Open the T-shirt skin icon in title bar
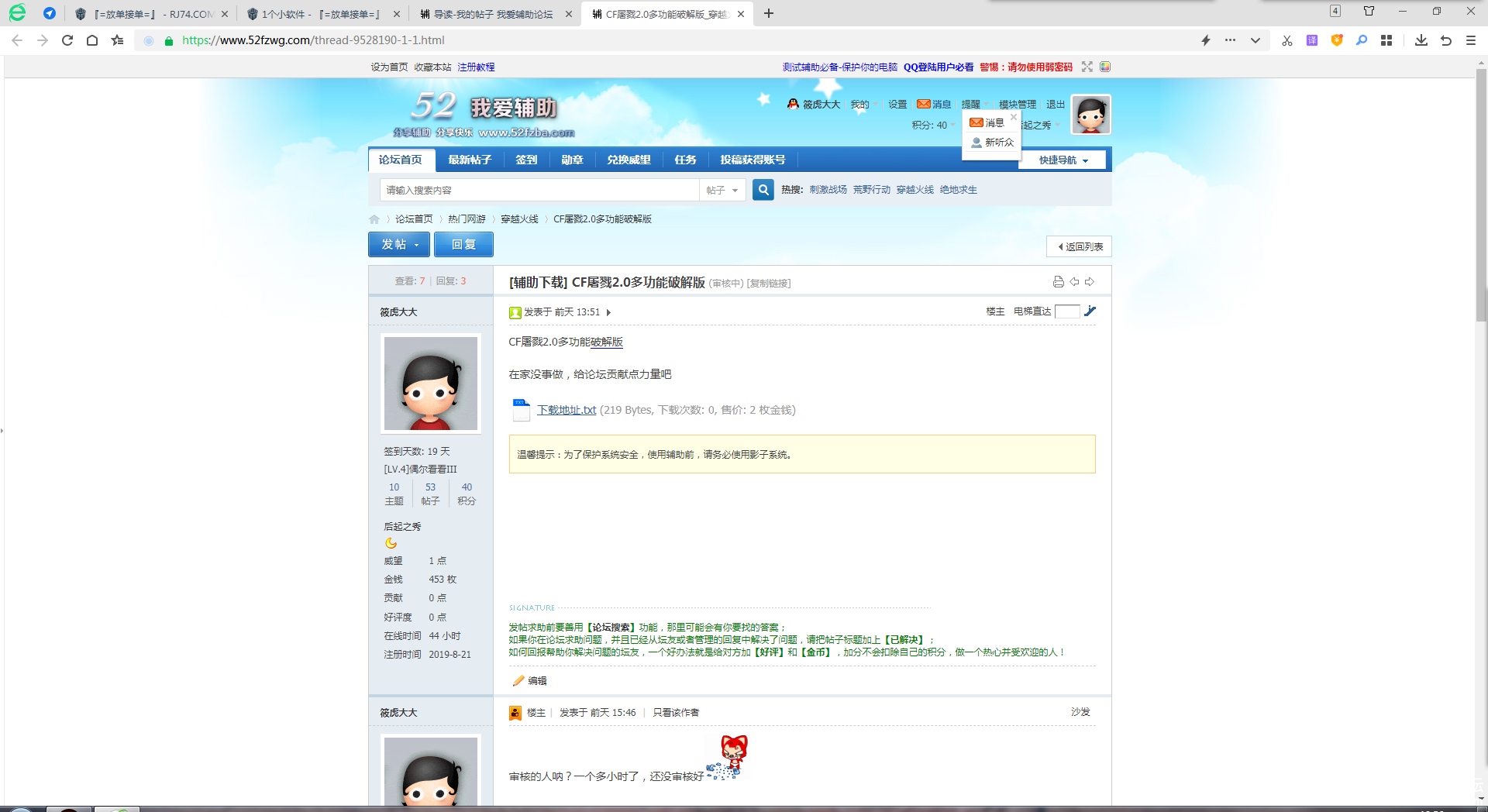The width and height of the screenshot is (1488, 812). coord(1369,11)
